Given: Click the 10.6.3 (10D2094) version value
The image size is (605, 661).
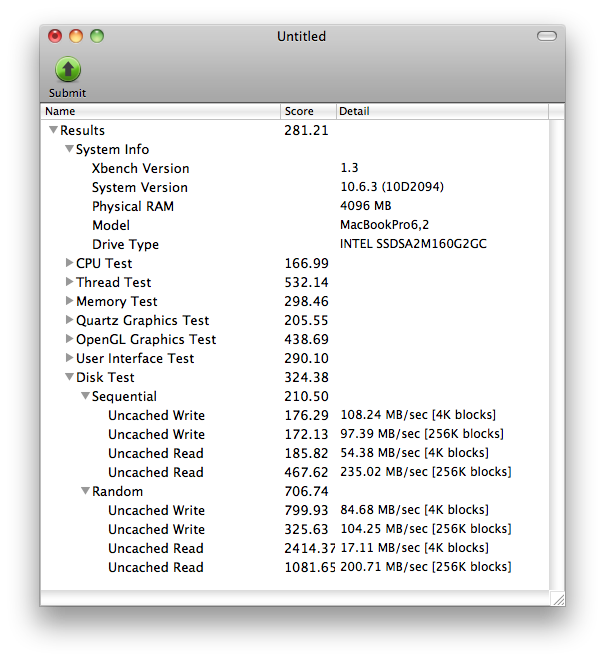Looking at the screenshot, I should 392,187.
